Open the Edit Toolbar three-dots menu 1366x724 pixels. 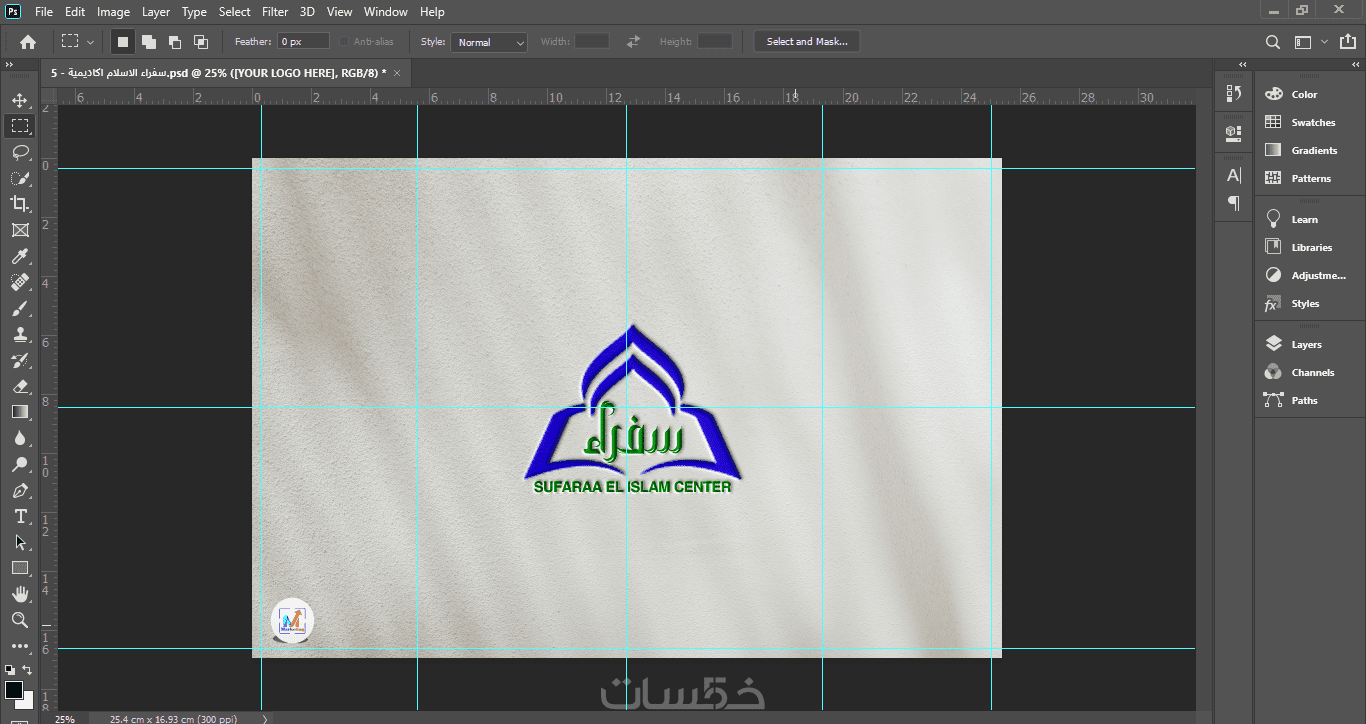(20, 646)
